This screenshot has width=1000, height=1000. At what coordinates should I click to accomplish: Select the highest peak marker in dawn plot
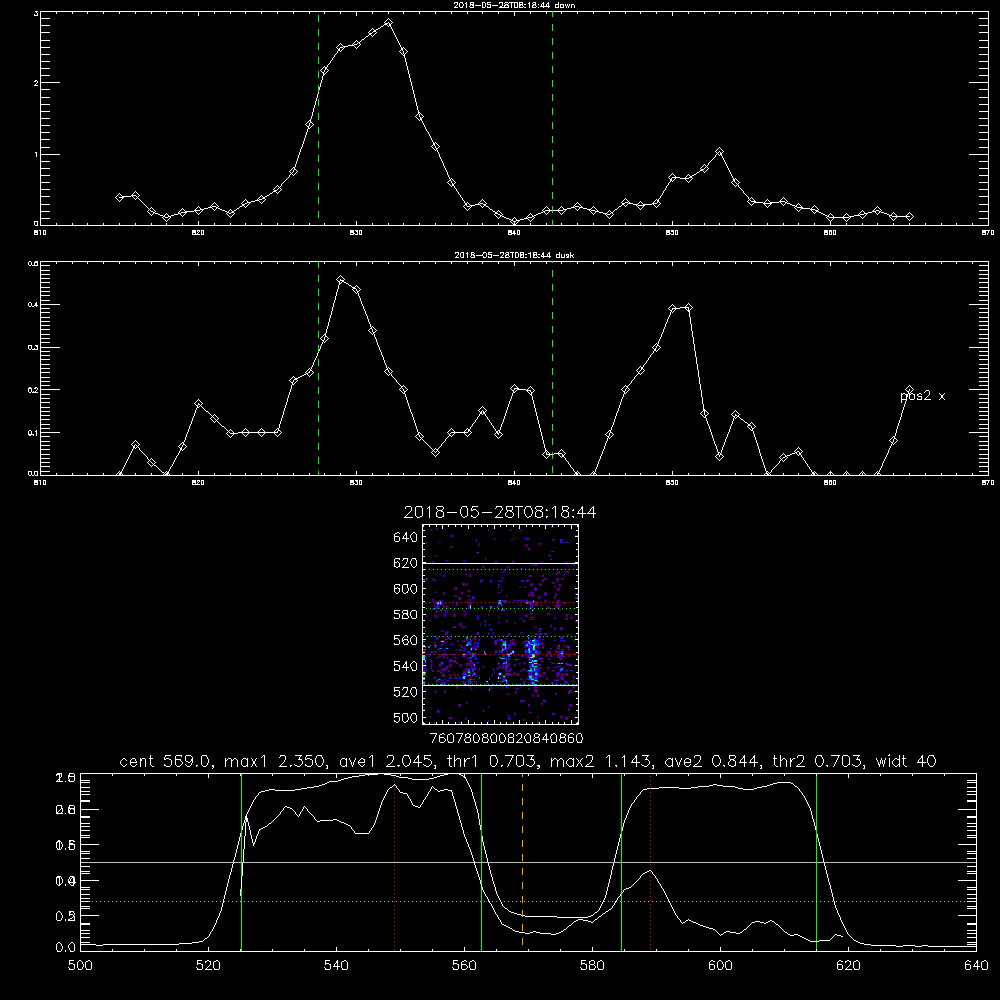click(388, 23)
